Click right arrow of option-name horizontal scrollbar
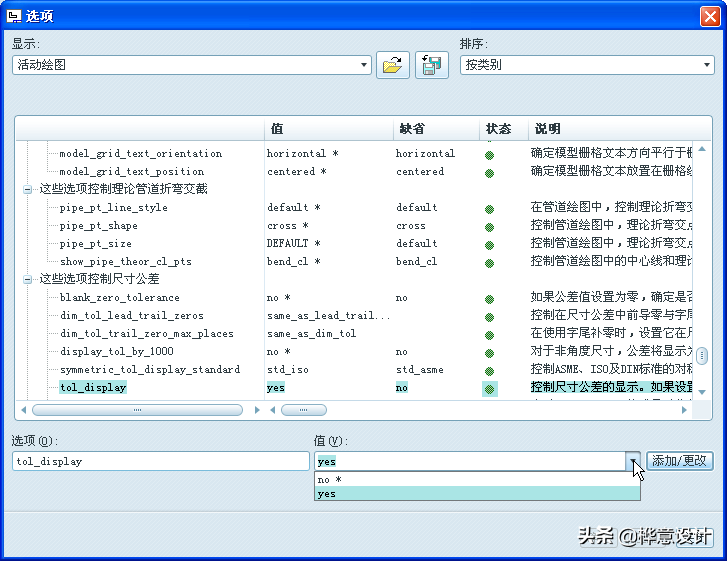727x561 pixels. tap(257, 410)
